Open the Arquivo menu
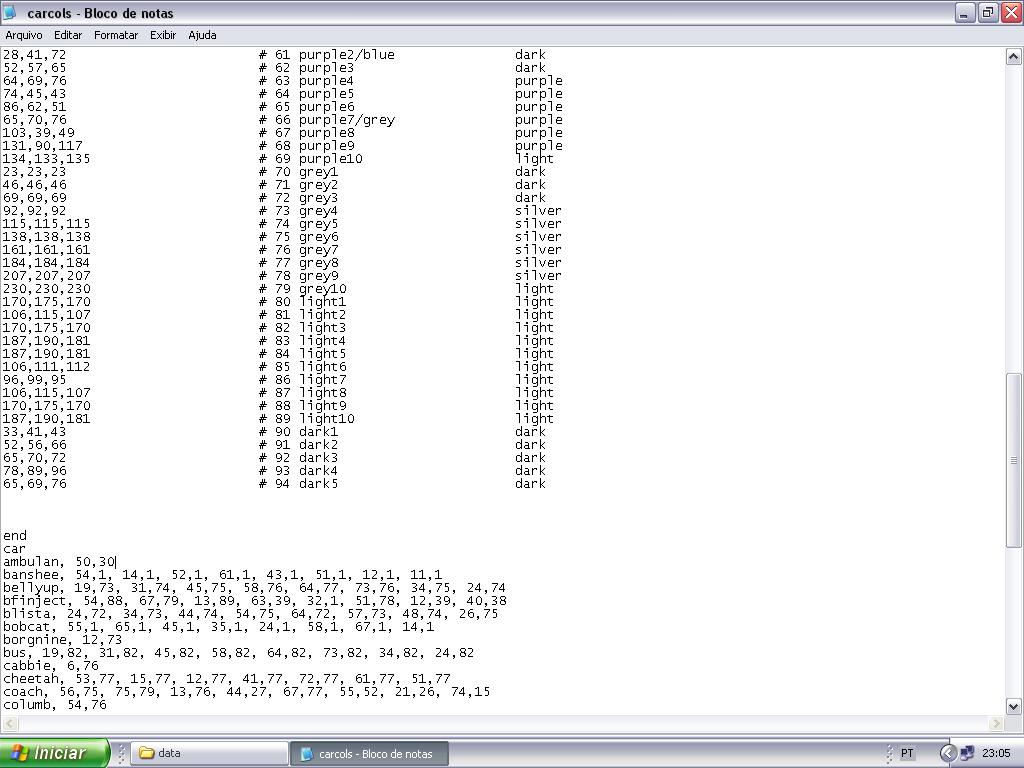The image size is (1024, 768). point(24,35)
